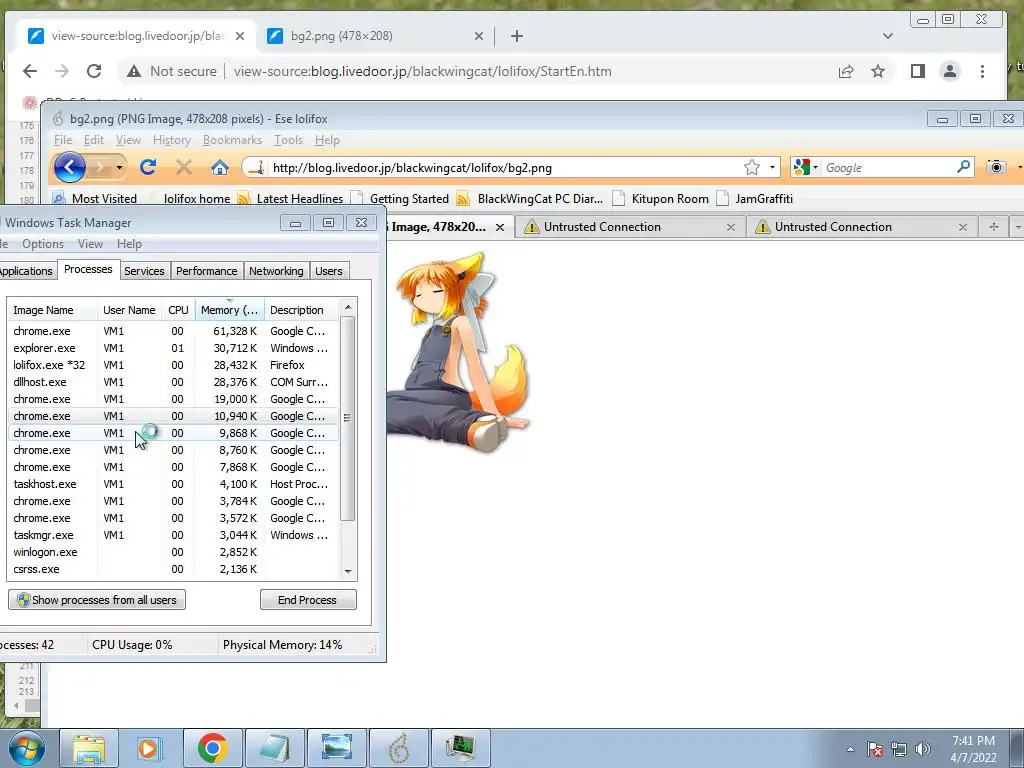Viewport: 1024px width, 768px height.
Task: Click Chrome's reload page icon
Action: tap(94, 71)
